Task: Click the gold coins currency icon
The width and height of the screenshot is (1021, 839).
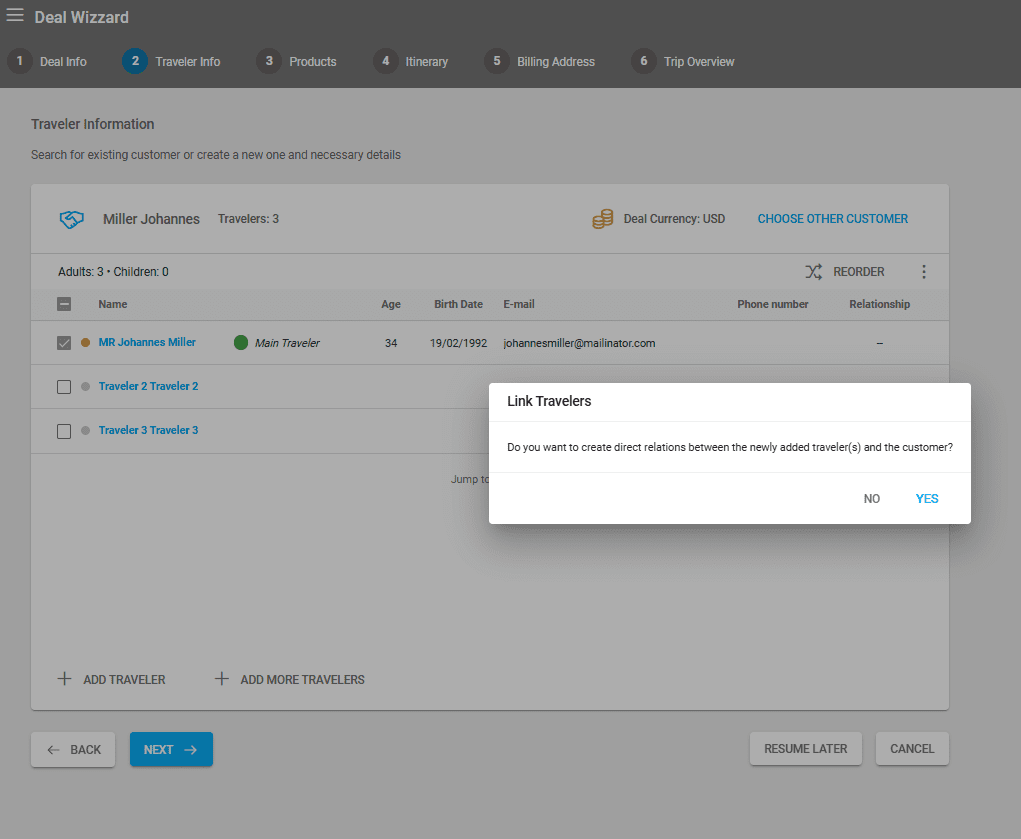Action: click(x=602, y=219)
